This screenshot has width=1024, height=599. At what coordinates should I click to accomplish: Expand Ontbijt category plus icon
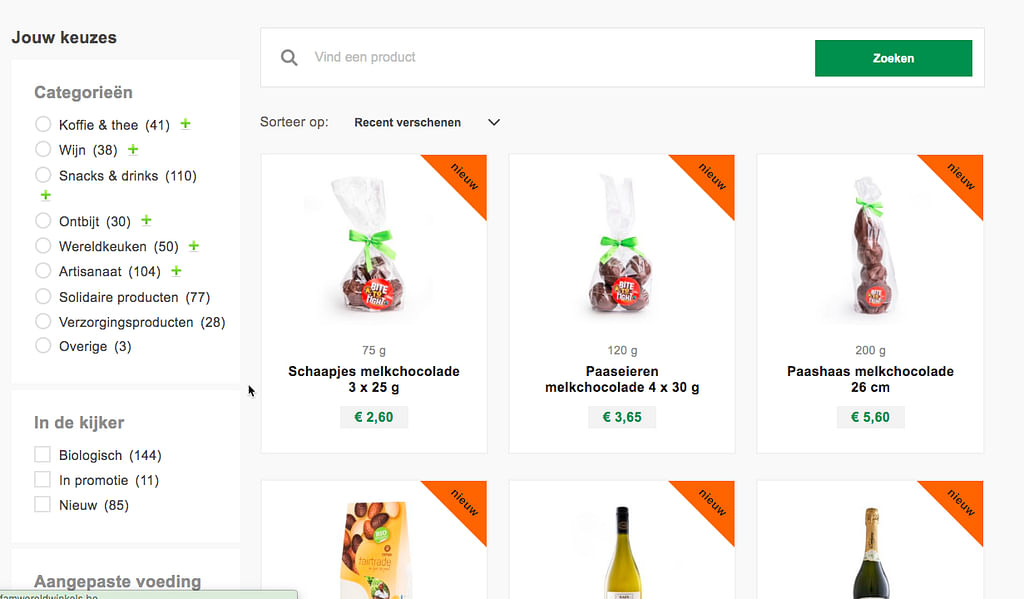coord(146,221)
